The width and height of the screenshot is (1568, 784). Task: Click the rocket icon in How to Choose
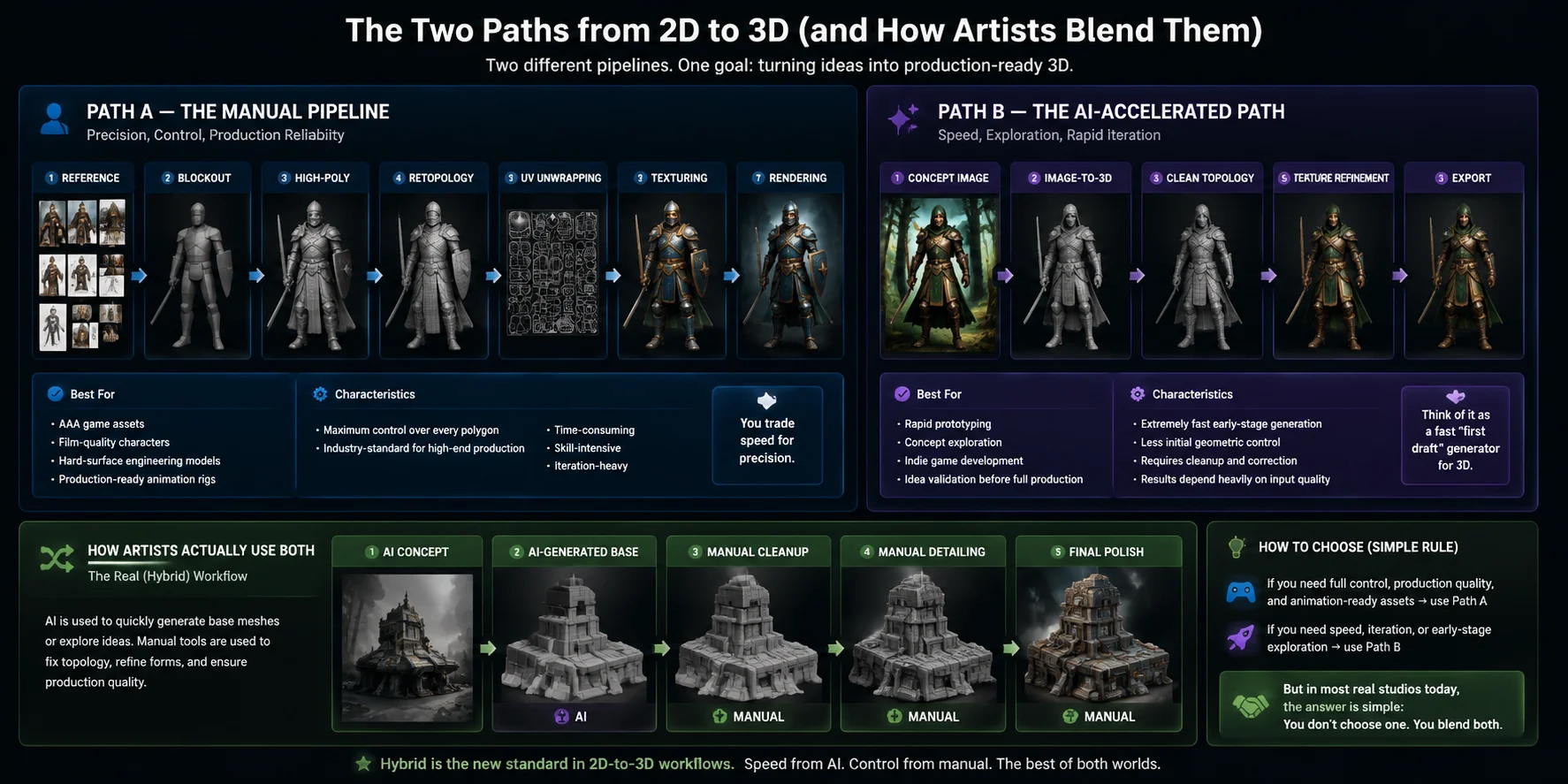point(1241,637)
